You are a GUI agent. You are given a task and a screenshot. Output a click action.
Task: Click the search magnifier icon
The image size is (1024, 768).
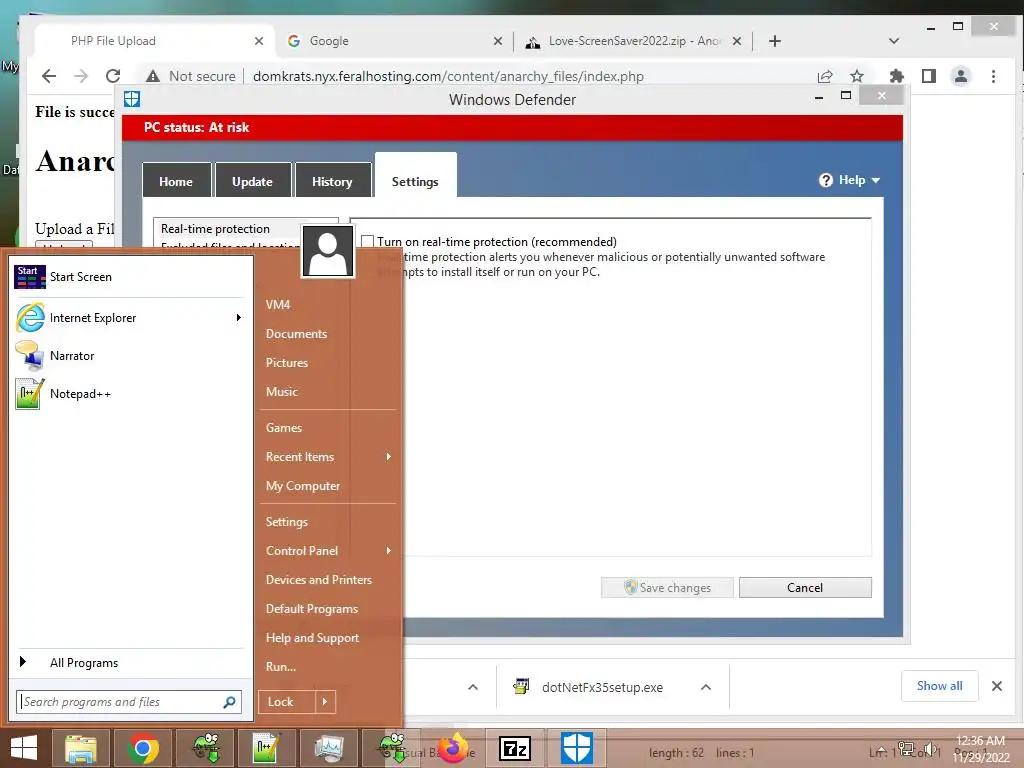click(229, 702)
